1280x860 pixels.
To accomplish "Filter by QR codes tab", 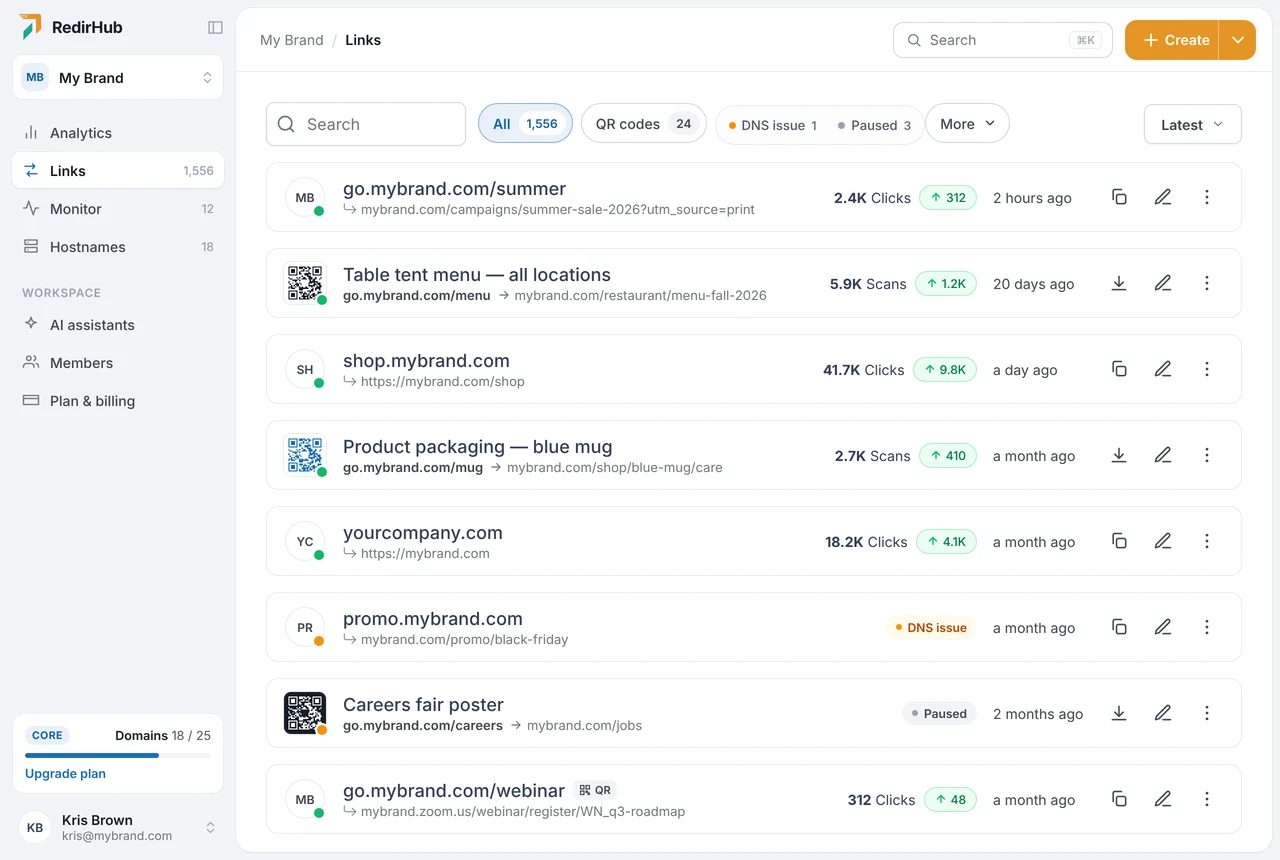I will point(644,124).
